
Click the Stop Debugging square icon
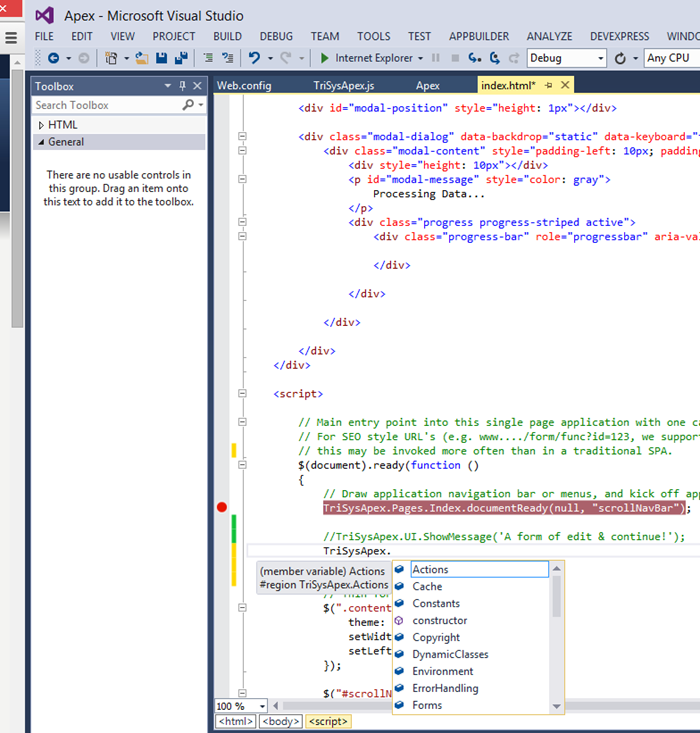tap(455, 58)
